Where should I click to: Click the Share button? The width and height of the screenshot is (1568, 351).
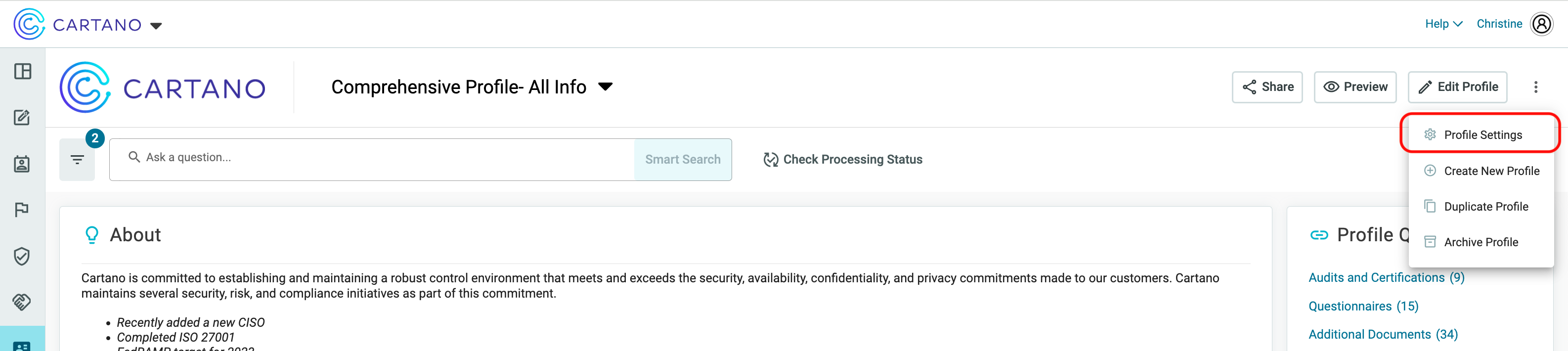click(x=1267, y=87)
